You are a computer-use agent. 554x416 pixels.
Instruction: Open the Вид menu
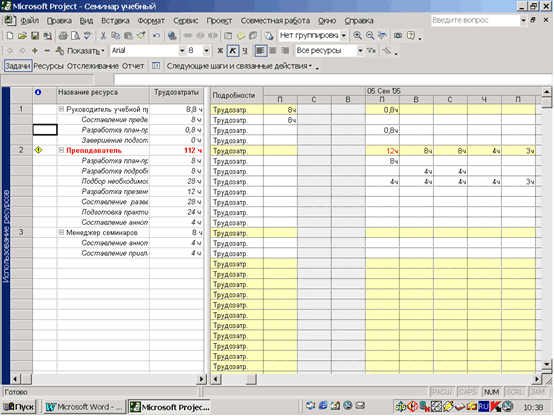click(x=86, y=20)
